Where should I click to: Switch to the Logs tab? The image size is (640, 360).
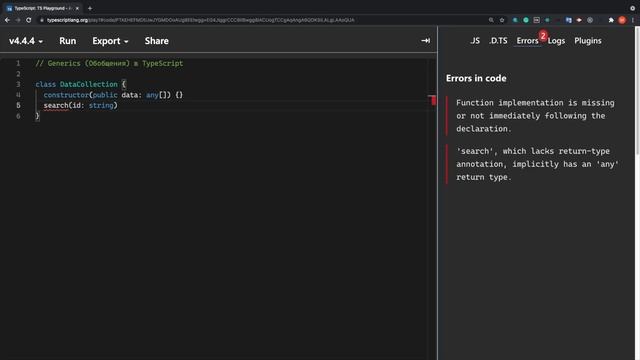556,41
